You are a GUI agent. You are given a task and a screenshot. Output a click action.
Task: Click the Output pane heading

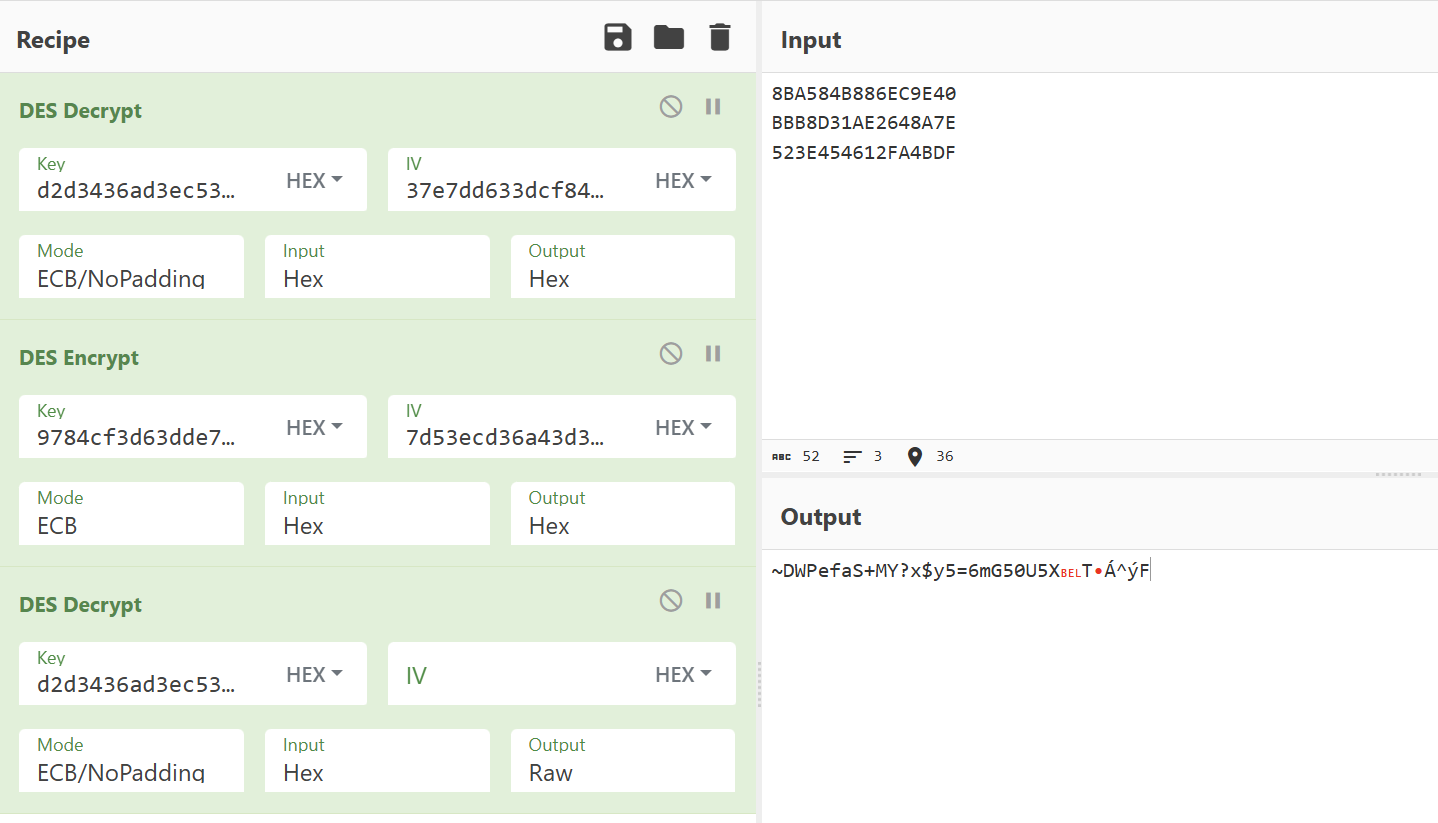tap(821, 517)
